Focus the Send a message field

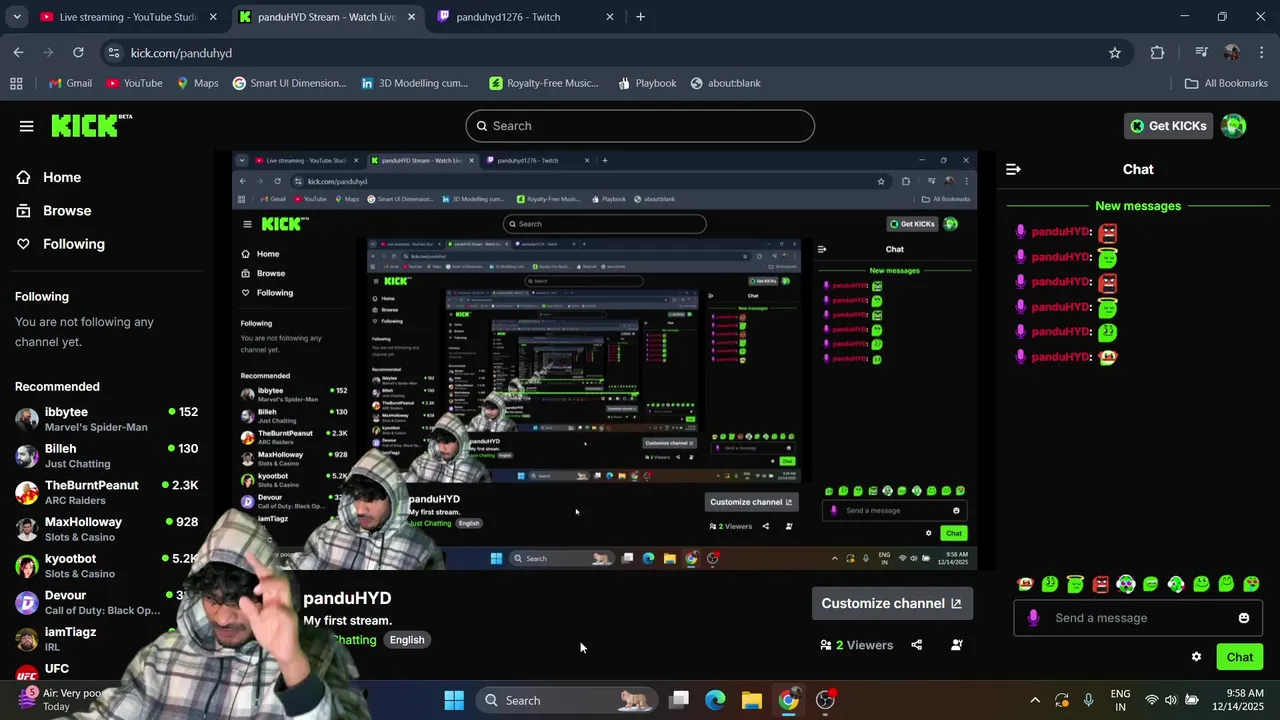click(x=1138, y=618)
